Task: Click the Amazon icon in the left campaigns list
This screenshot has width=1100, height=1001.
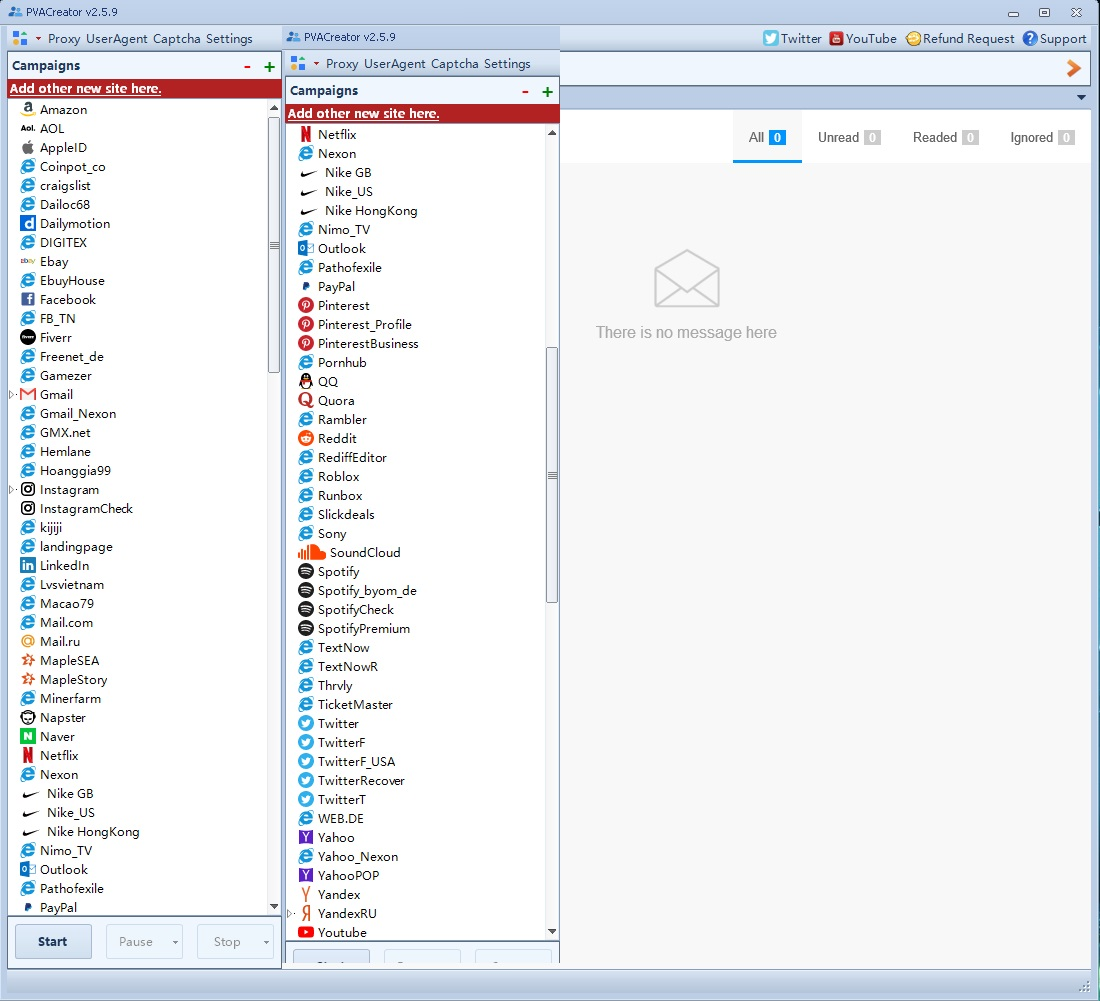Action: pos(27,109)
